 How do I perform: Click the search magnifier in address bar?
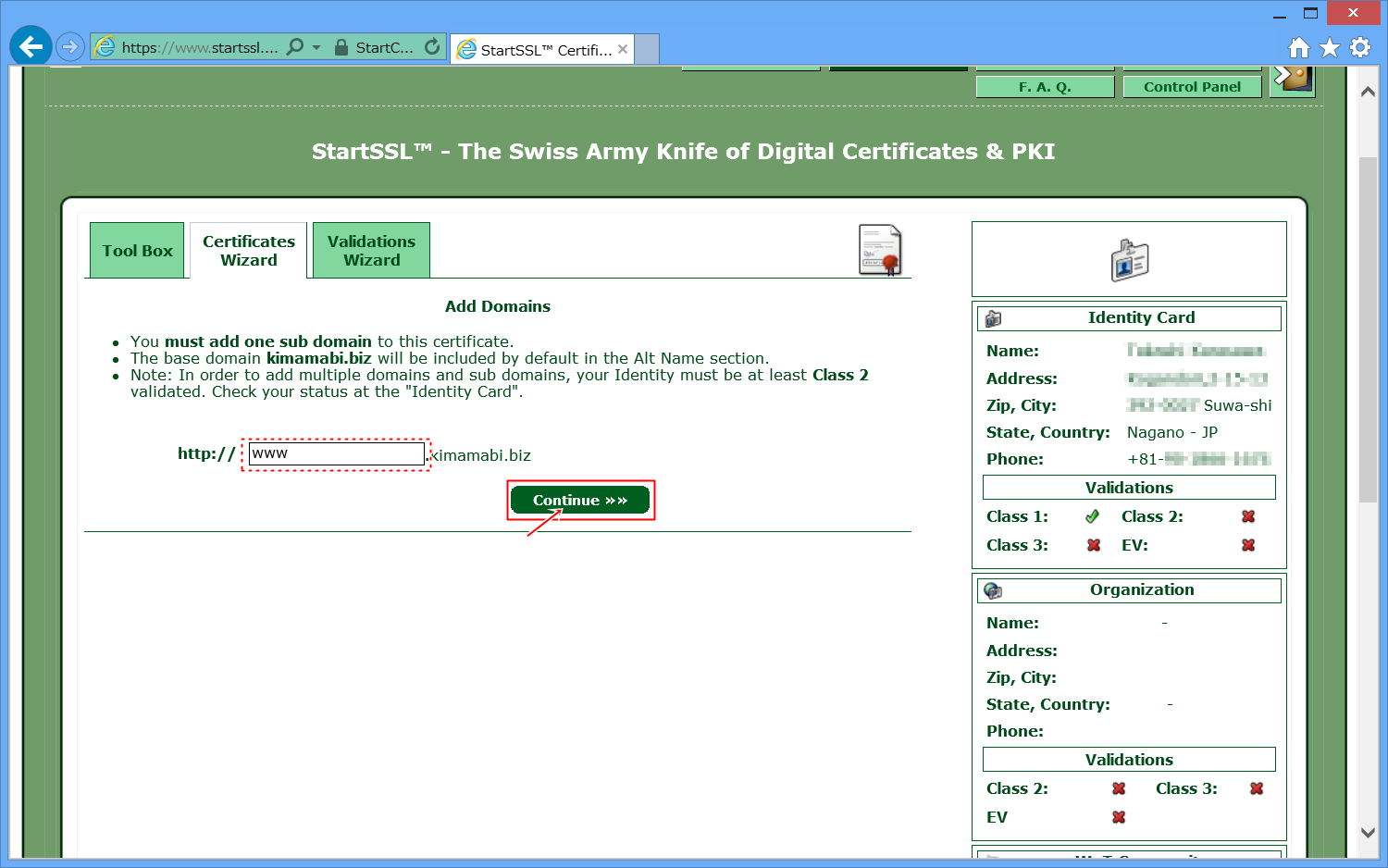tap(295, 47)
